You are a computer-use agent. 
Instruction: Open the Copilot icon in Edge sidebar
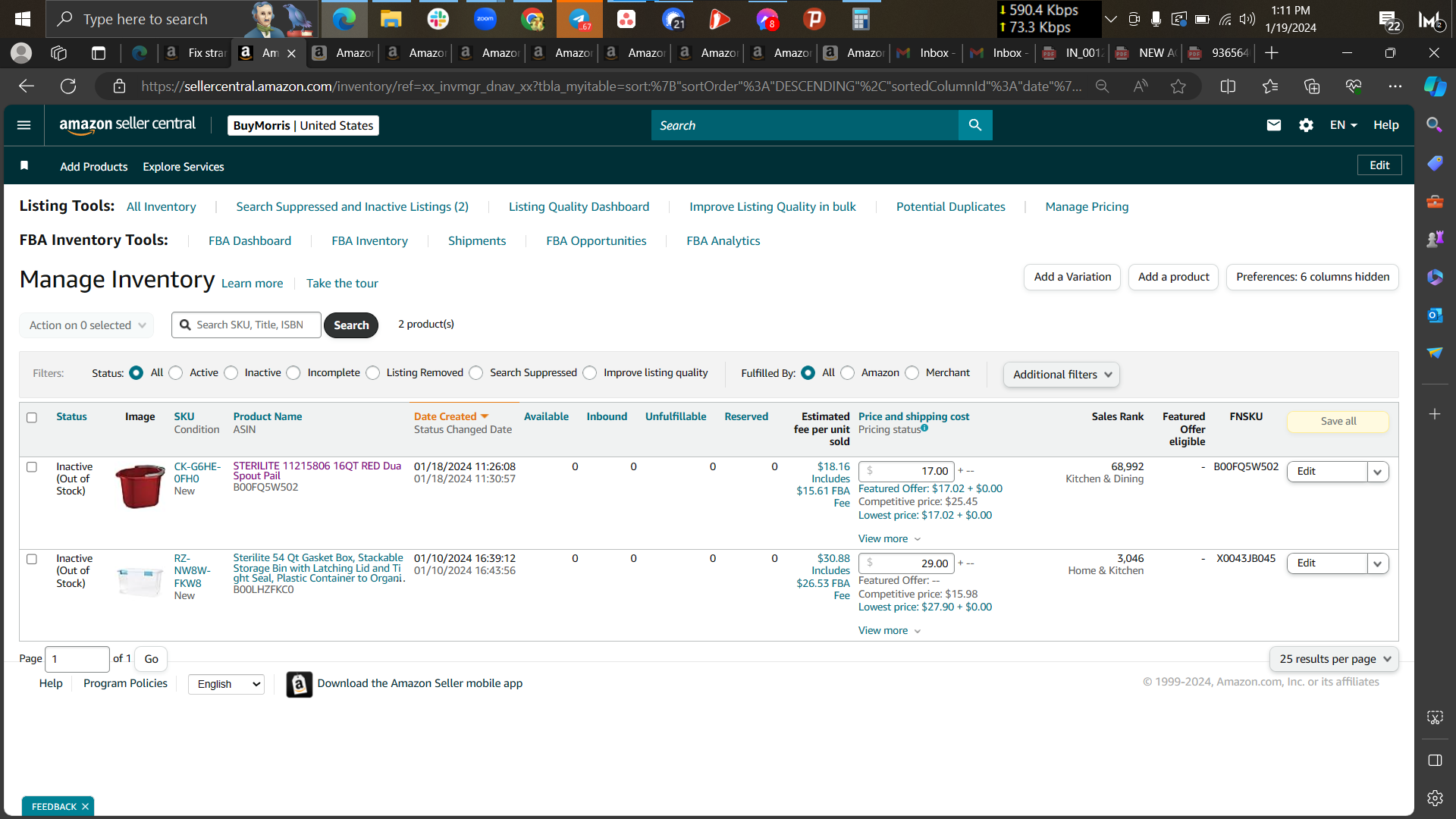1435,86
